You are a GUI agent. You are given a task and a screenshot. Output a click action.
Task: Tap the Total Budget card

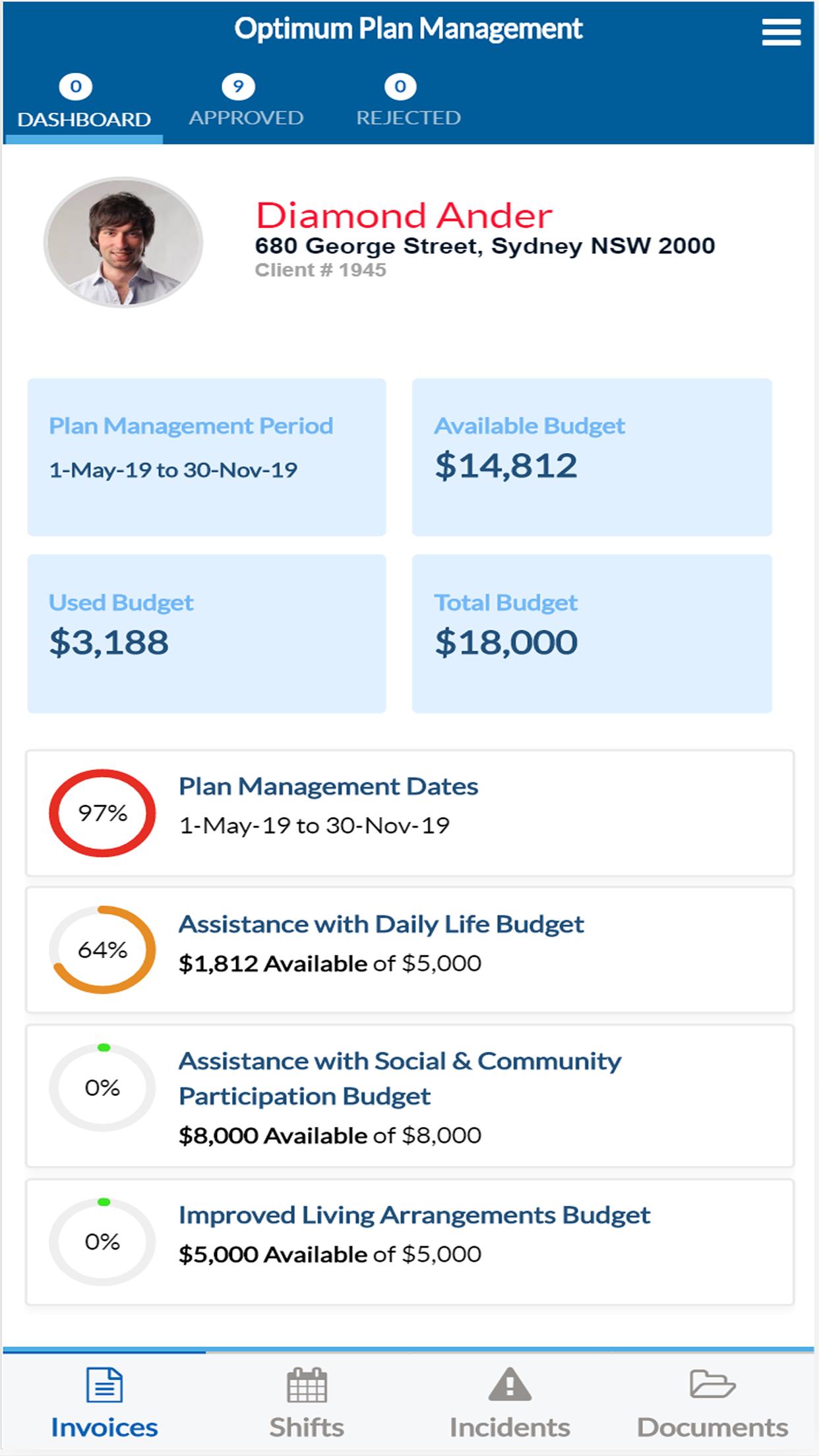click(591, 634)
